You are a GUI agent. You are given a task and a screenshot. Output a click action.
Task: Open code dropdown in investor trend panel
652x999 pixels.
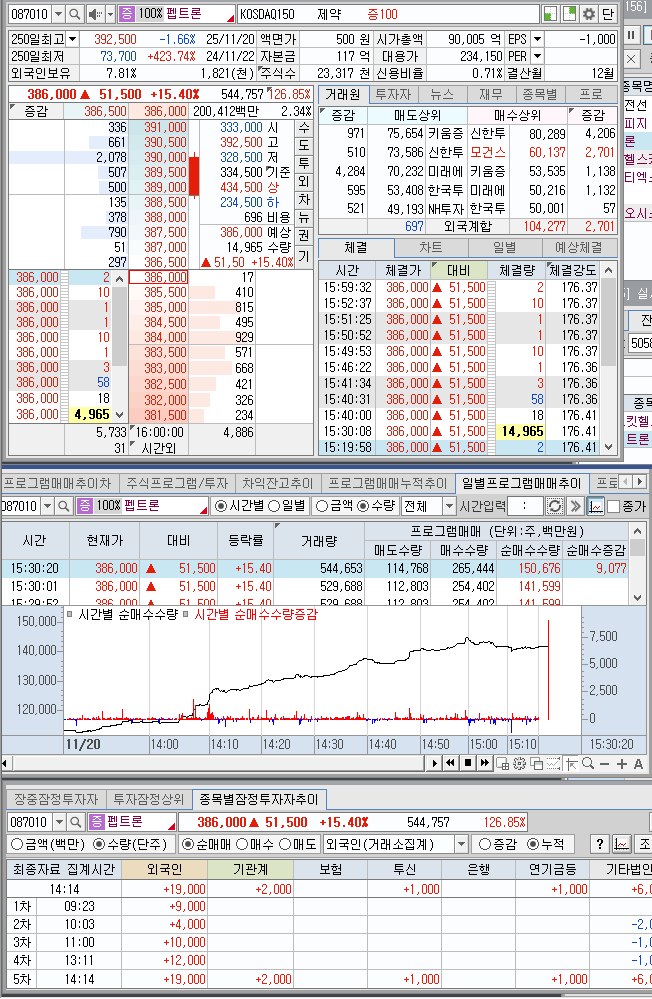point(59,822)
